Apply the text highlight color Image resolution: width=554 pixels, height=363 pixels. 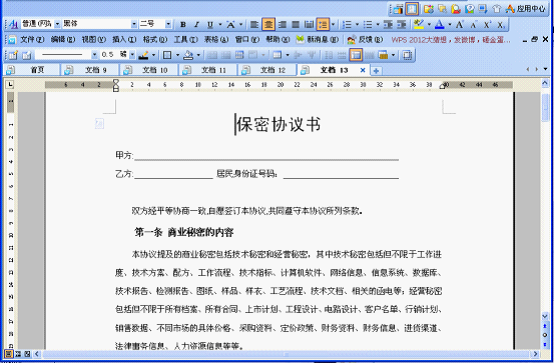pyautogui.click(x=419, y=24)
